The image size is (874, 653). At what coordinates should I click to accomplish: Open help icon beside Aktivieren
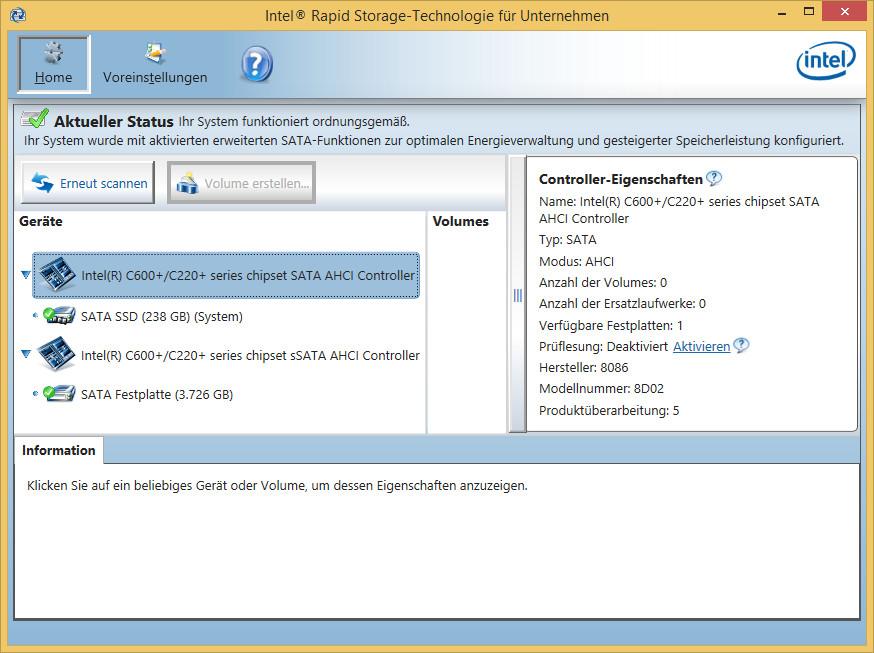click(x=741, y=345)
